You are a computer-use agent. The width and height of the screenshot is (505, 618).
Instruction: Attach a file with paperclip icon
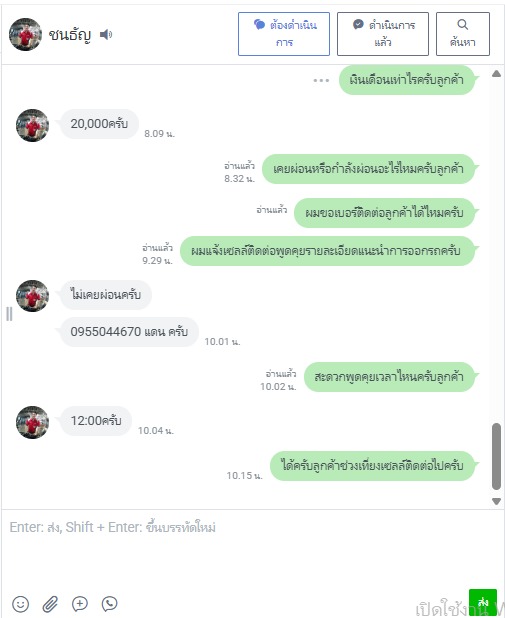[50, 603]
